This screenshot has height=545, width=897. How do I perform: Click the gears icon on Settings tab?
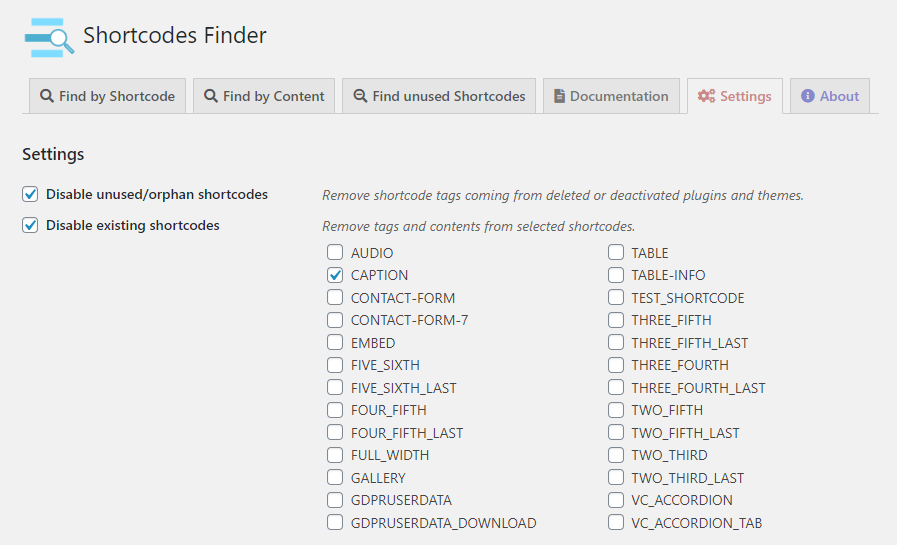pyautogui.click(x=706, y=97)
